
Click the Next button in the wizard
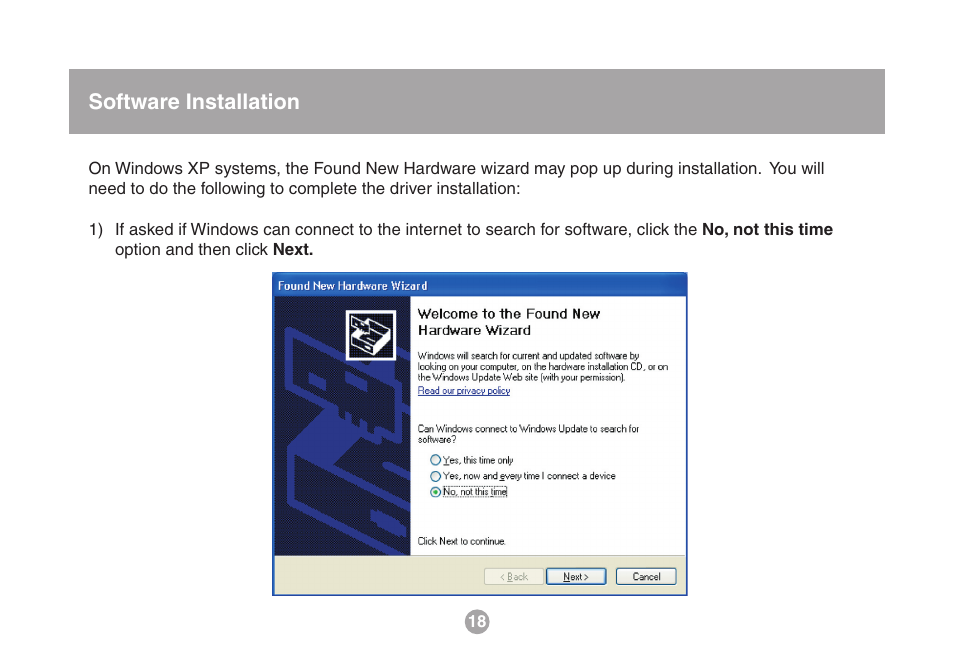click(576, 576)
